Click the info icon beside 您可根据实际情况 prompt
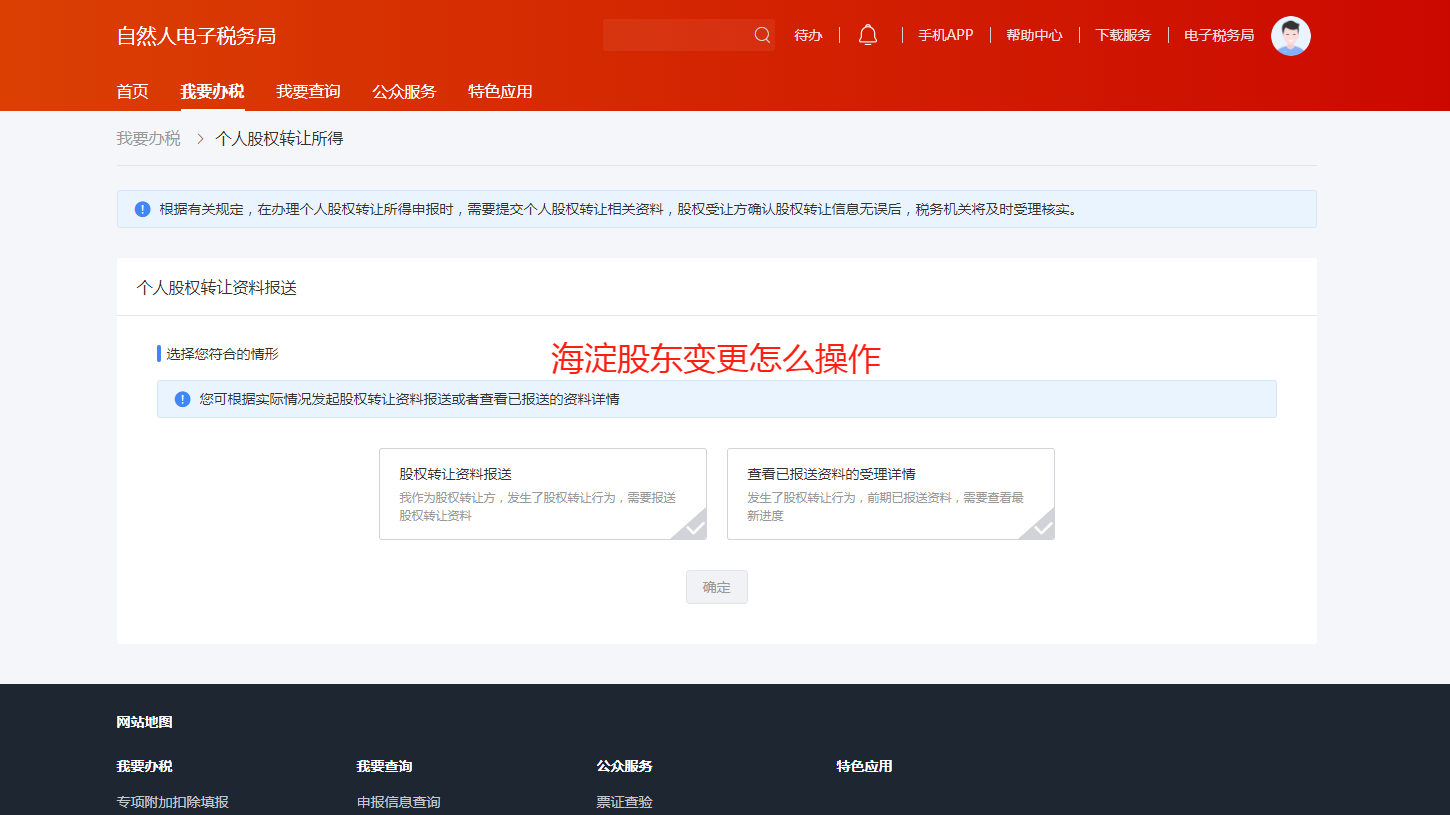Screen dimensions: 1450x815 click(x=180, y=398)
